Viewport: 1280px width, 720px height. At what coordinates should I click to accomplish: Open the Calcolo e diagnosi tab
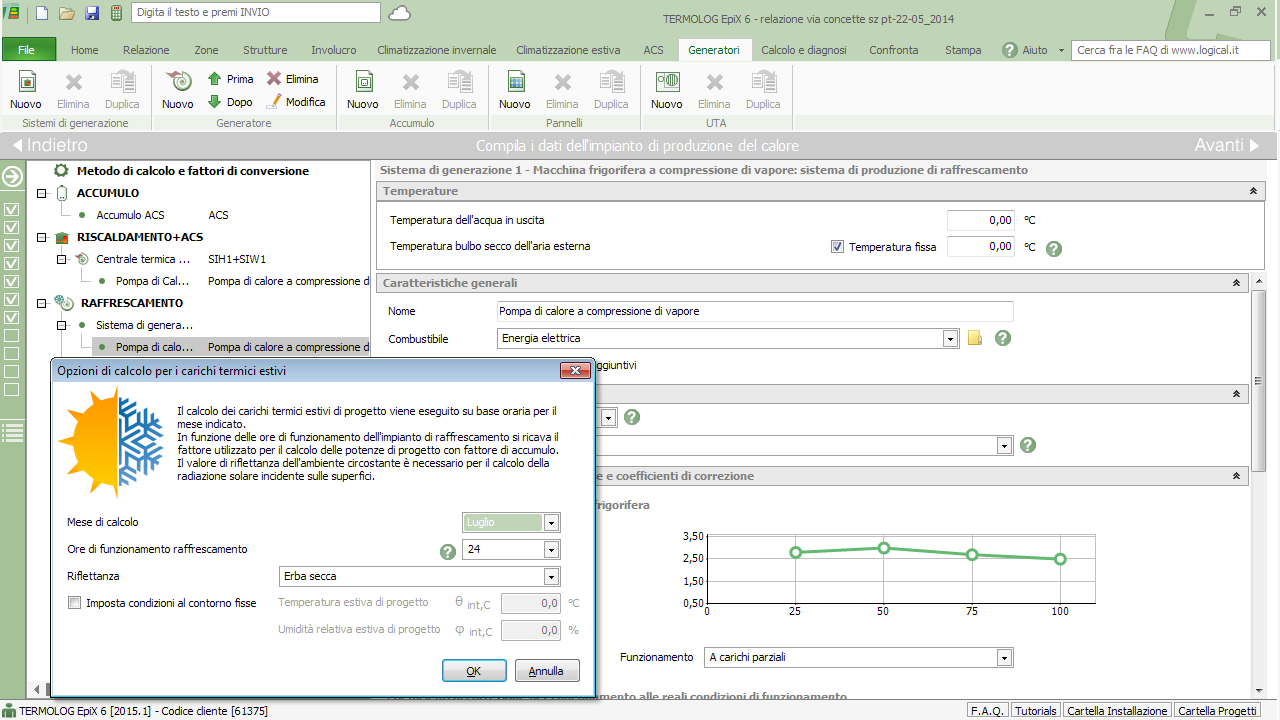(x=803, y=50)
